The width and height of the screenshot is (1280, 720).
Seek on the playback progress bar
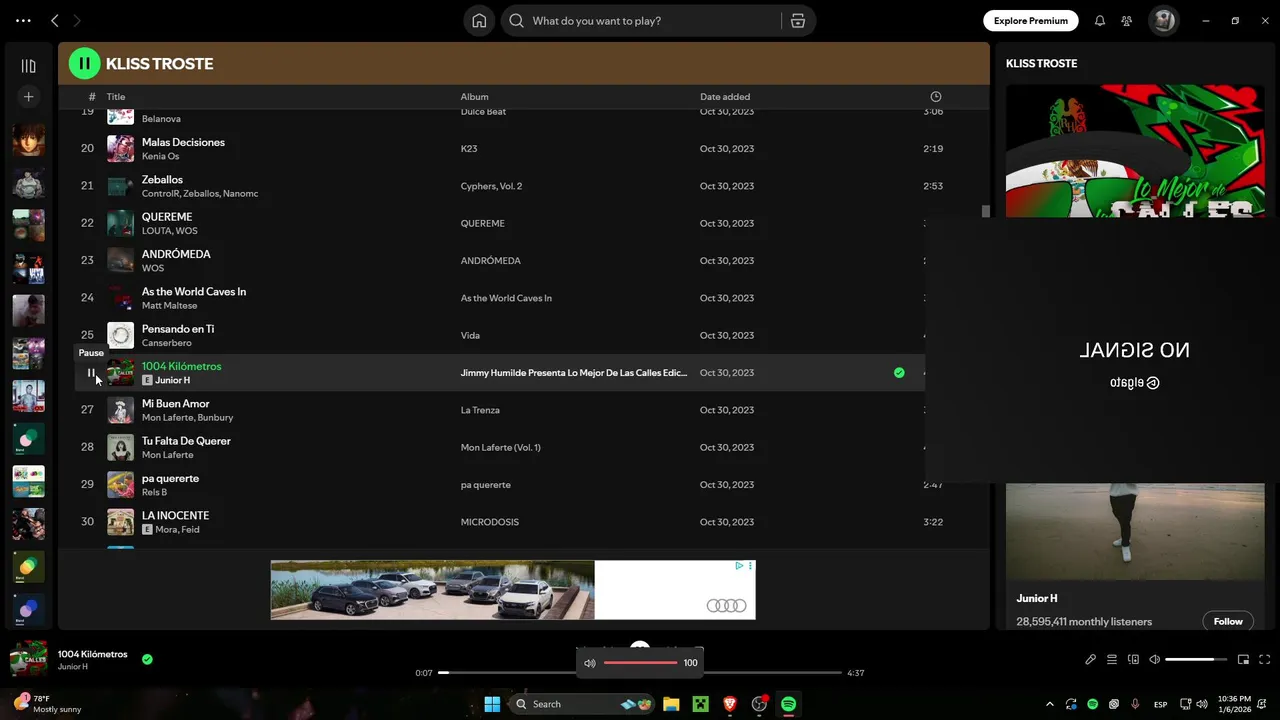[x=640, y=673]
